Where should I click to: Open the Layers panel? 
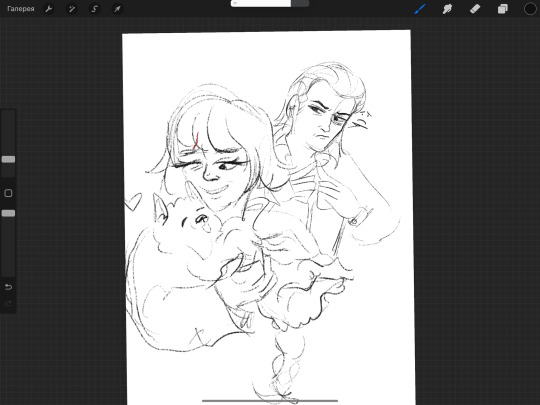(502, 9)
